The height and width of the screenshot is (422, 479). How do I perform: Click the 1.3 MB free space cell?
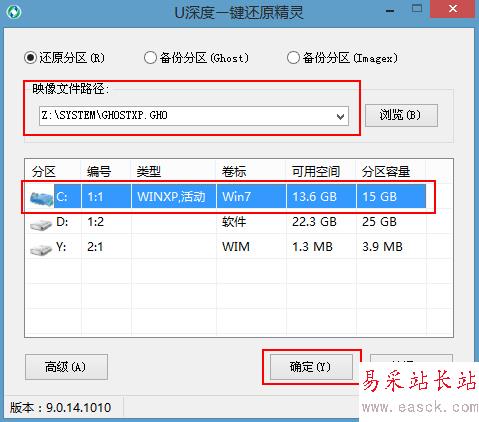[x=312, y=247]
